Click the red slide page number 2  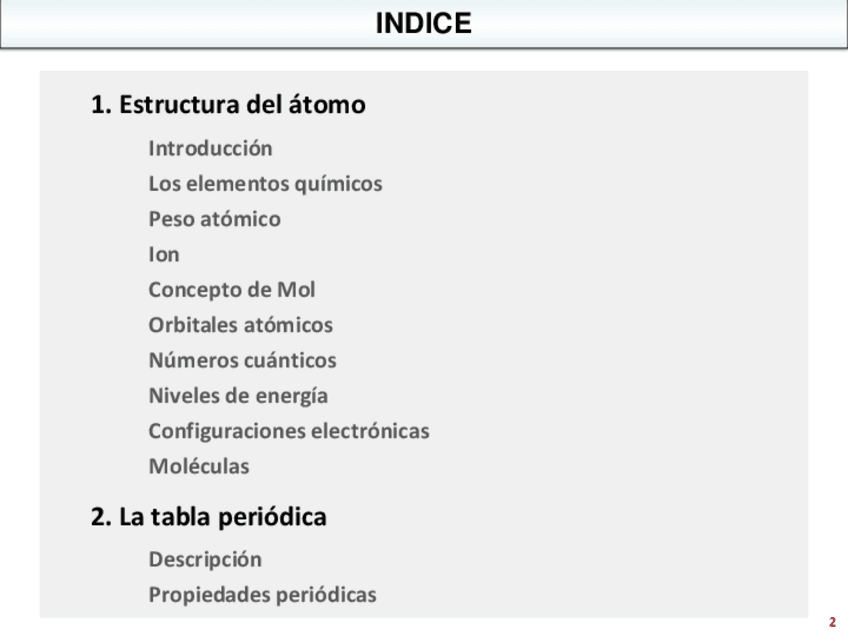point(832,622)
